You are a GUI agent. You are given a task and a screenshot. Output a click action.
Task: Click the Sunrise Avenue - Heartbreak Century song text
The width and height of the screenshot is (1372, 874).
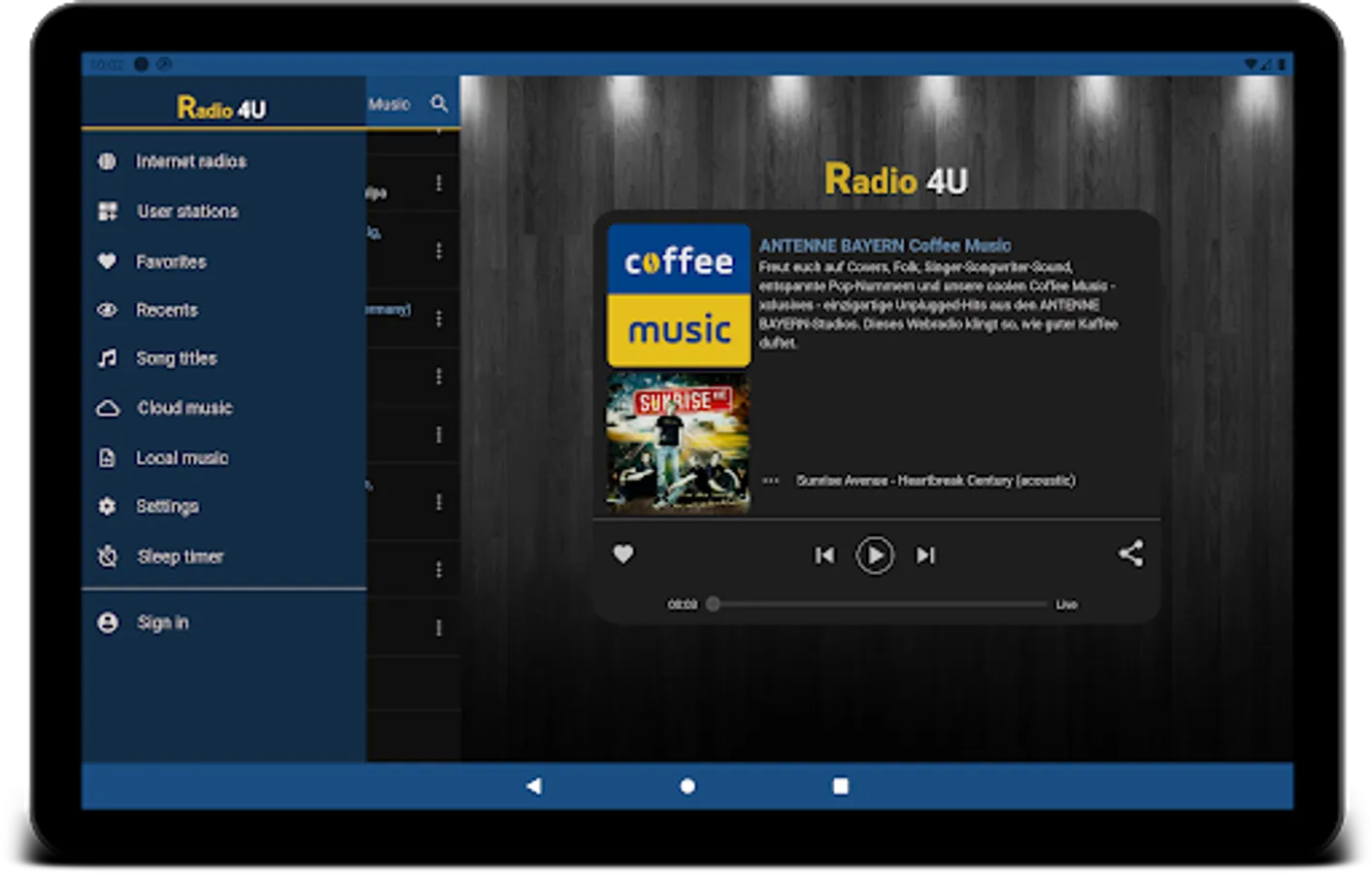[936, 481]
